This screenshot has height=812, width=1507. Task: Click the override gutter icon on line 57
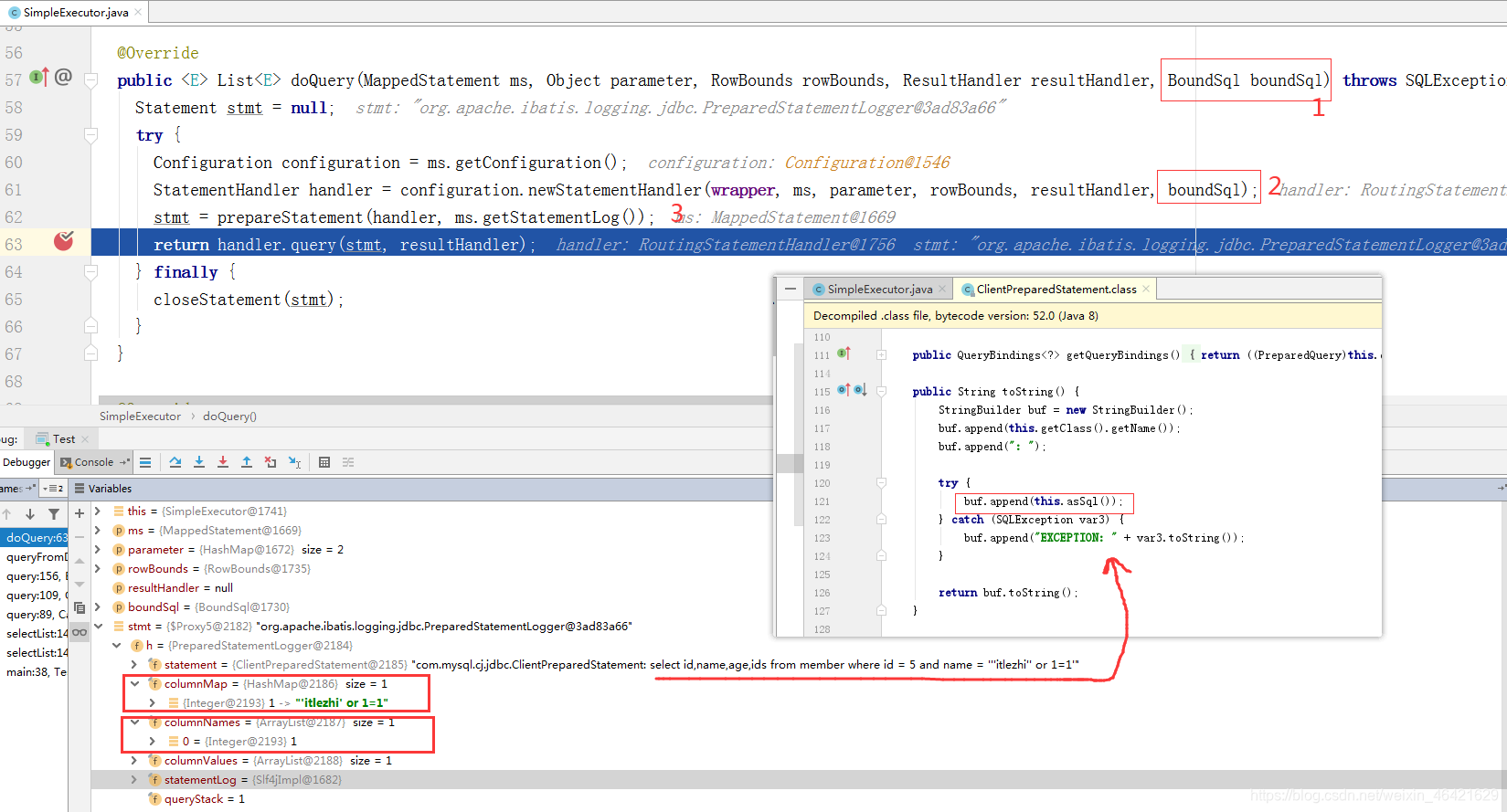(x=39, y=77)
